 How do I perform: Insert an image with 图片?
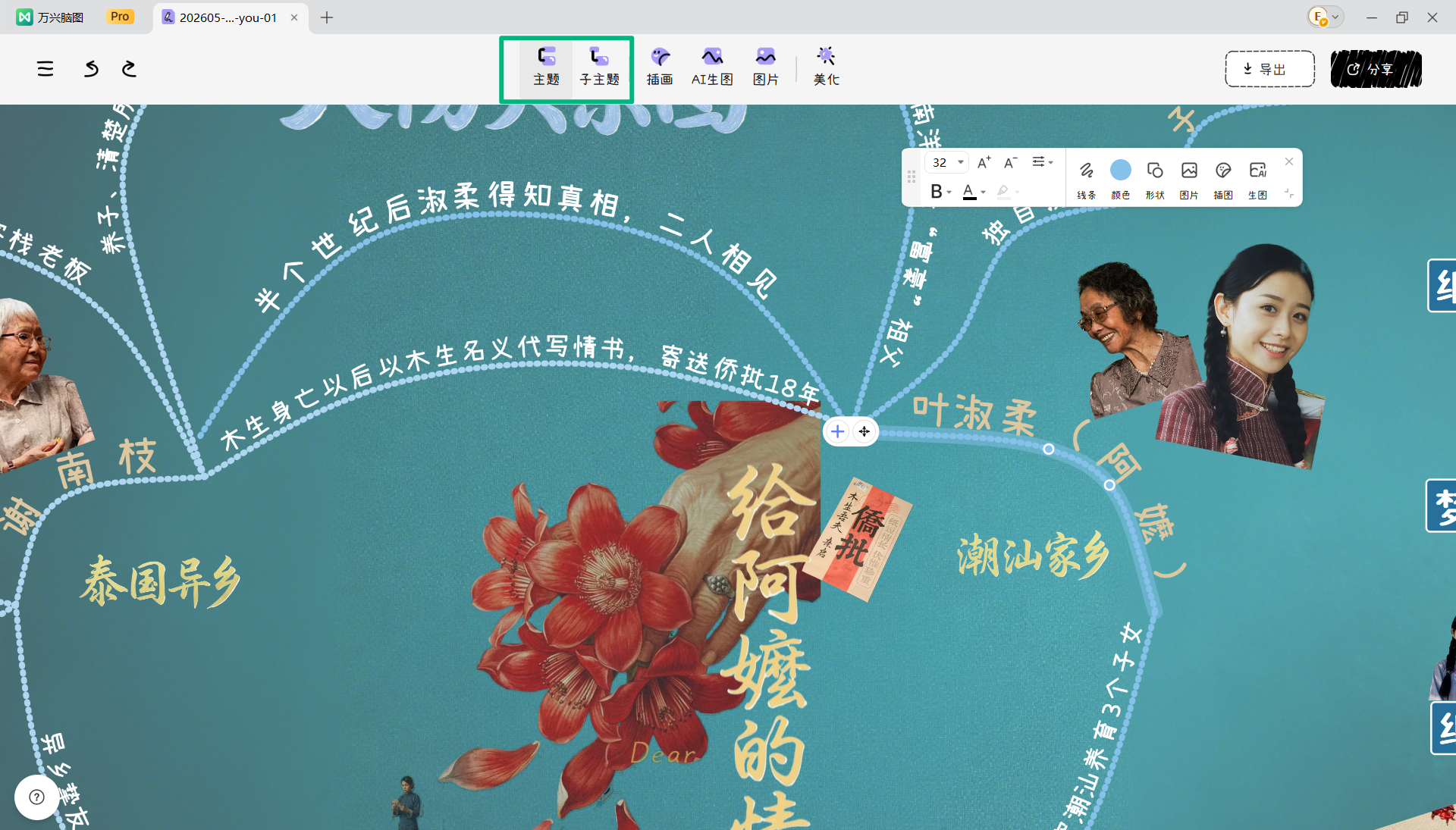pos(766,67)
